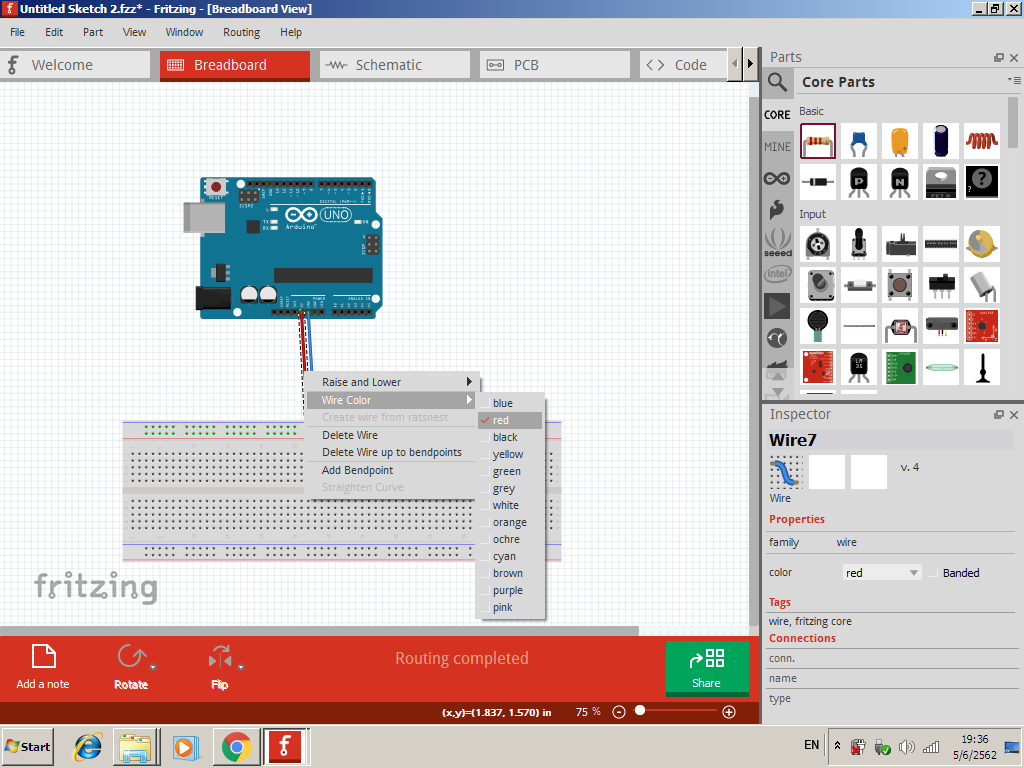Click the green Share button

point(707,667)
